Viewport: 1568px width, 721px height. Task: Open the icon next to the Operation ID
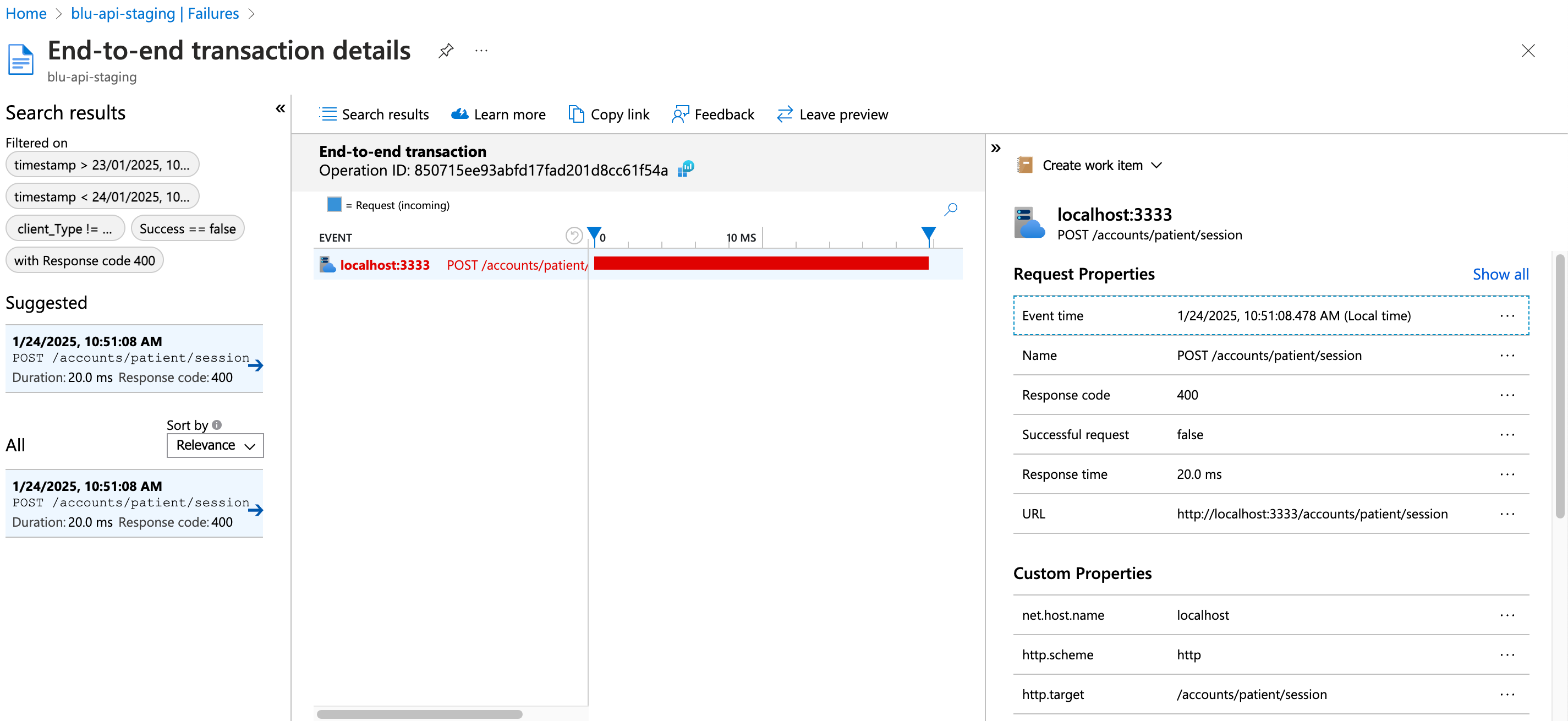(x=686, y=168)
